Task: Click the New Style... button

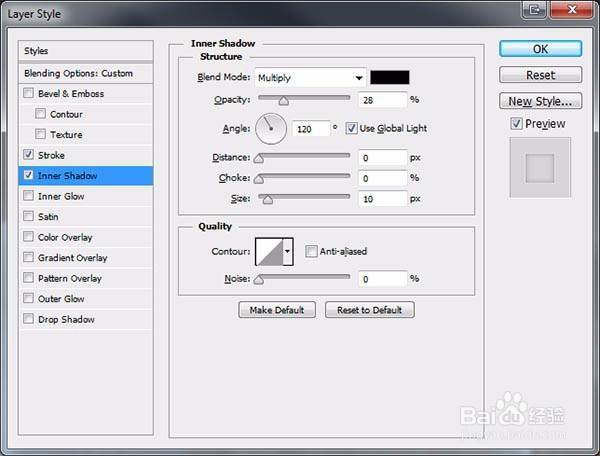Action: click(541, 101)
